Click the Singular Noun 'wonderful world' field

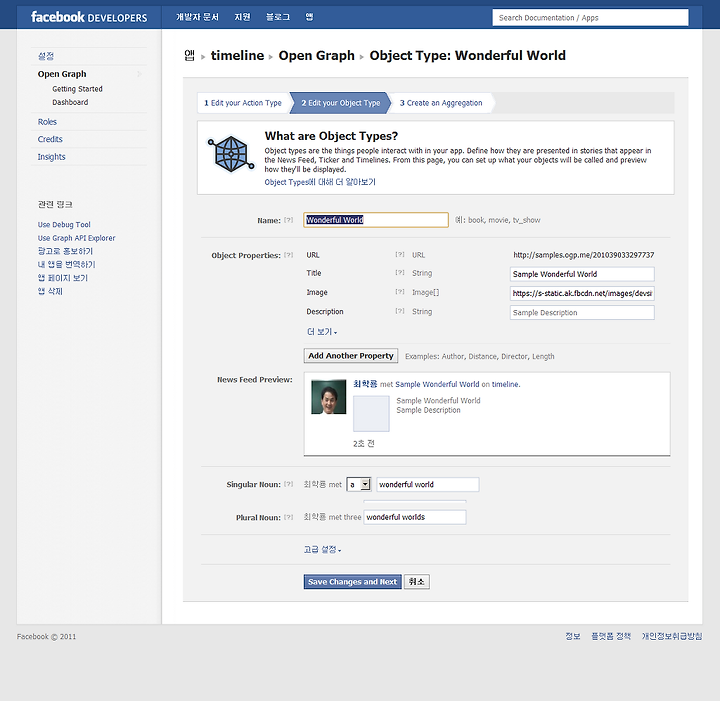tap(428, 484)
